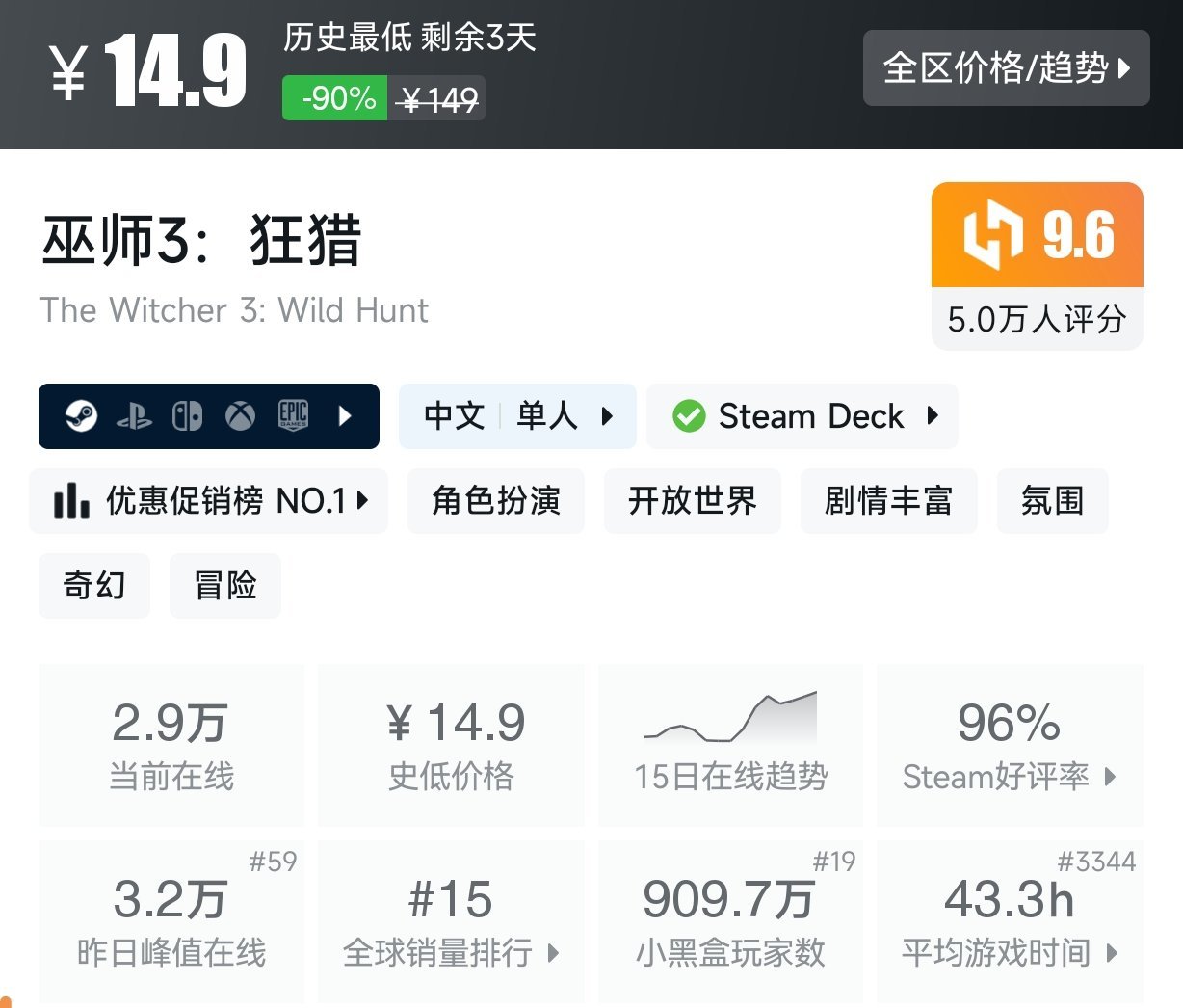Expand the platform list arrow

coord(346,416)
